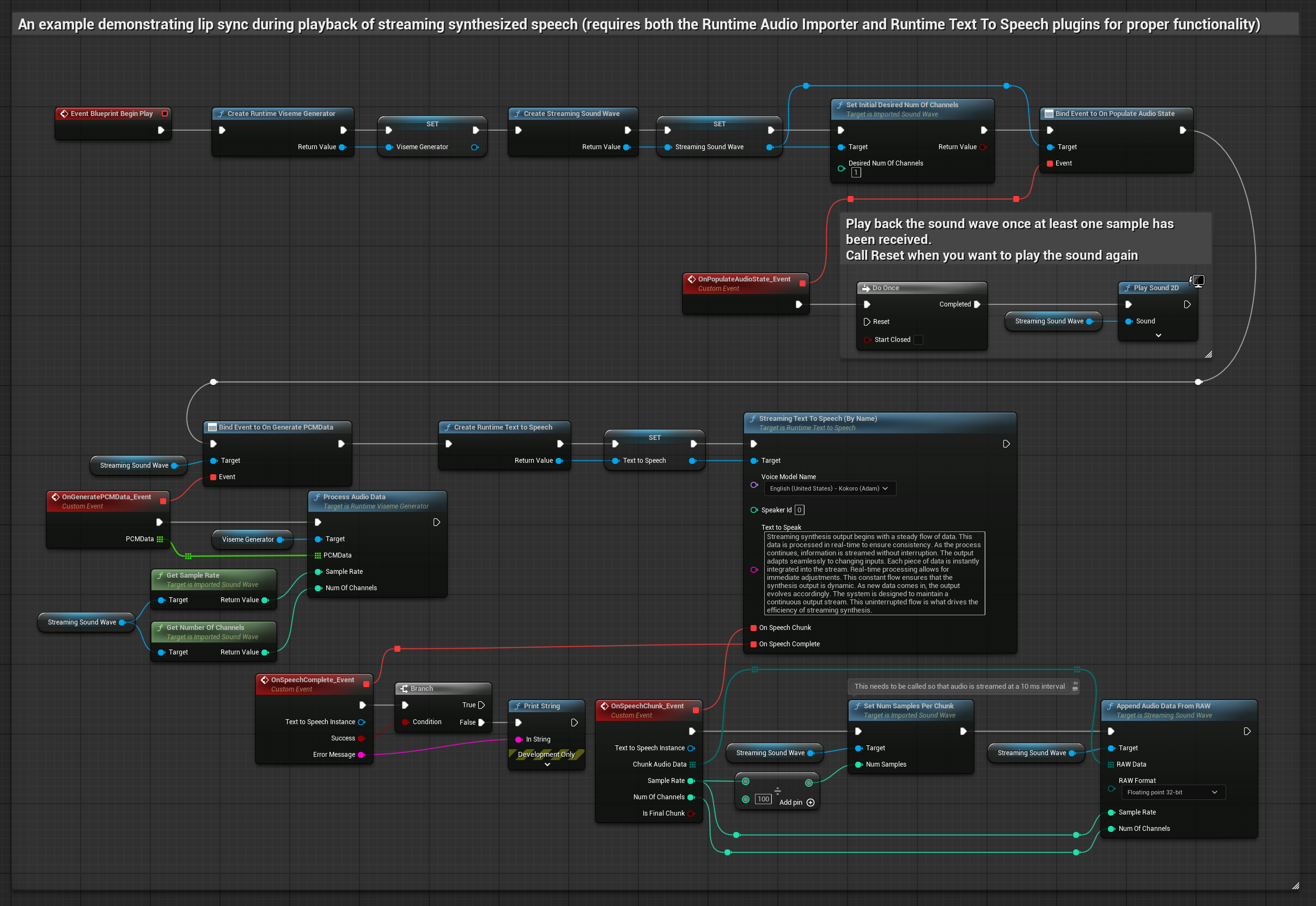Click the On Speech Complete delegate pin
Viewport: 1316px width, 906px height.
point(754,644)
